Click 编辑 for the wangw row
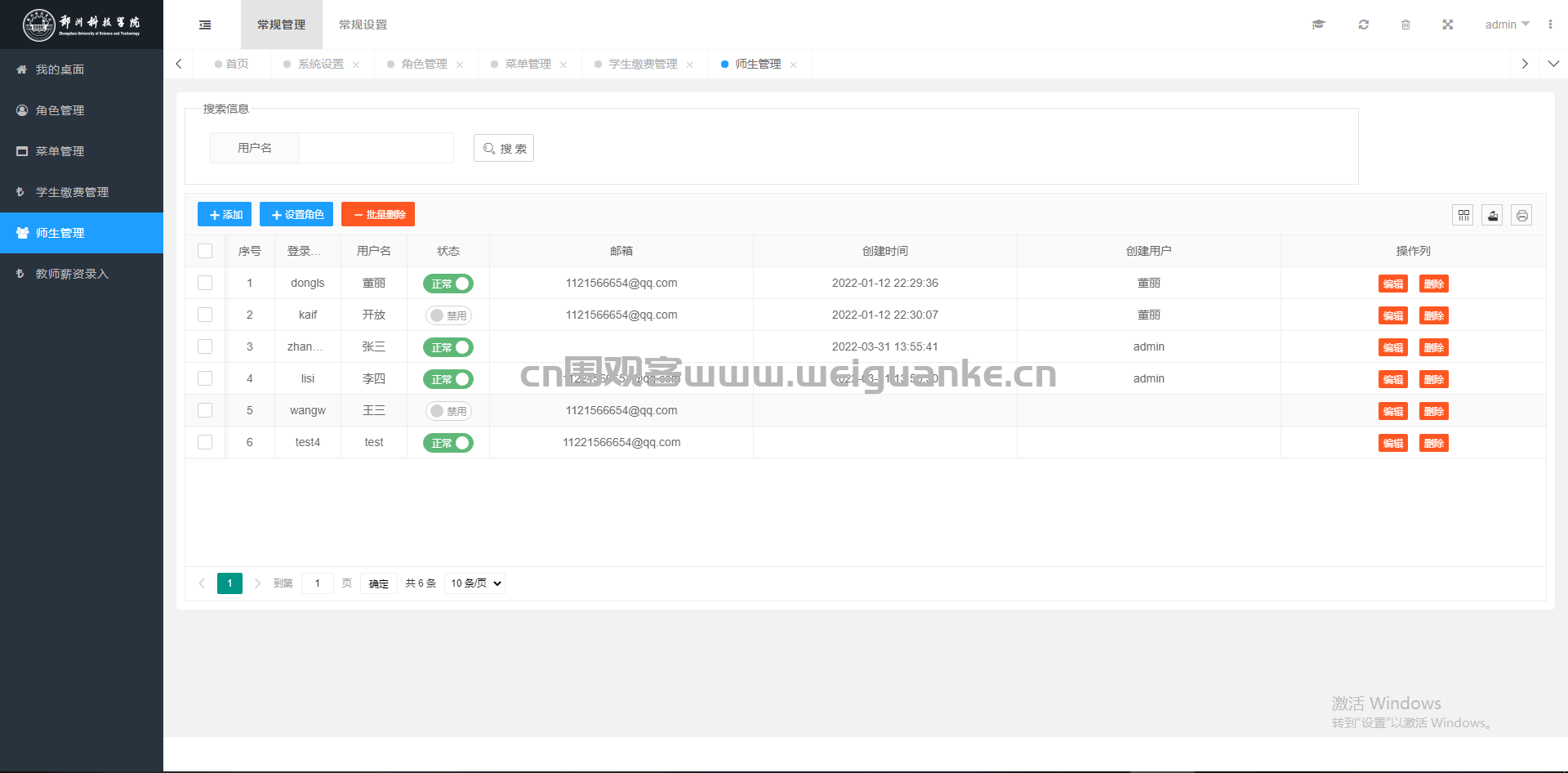Image resolution: width=1568 pixels, height=773 pixels. (1393, 412)
